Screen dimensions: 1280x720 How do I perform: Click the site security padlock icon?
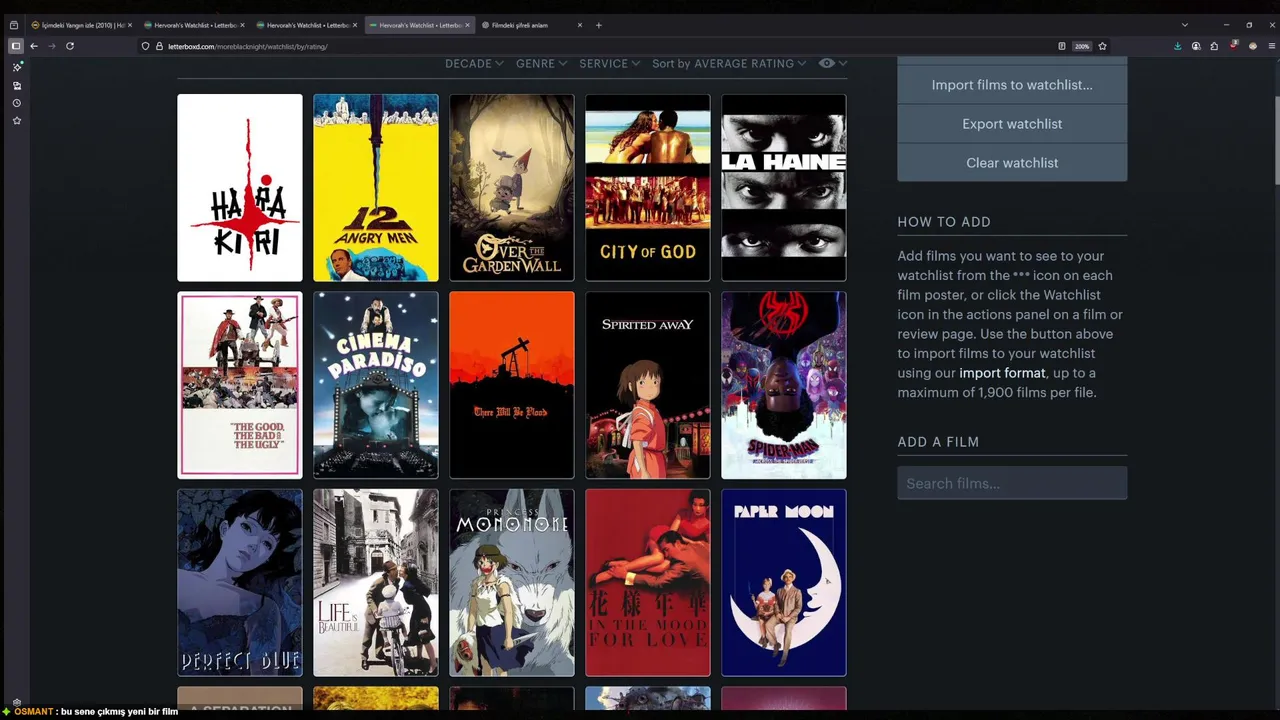click(x=159, y=46)
